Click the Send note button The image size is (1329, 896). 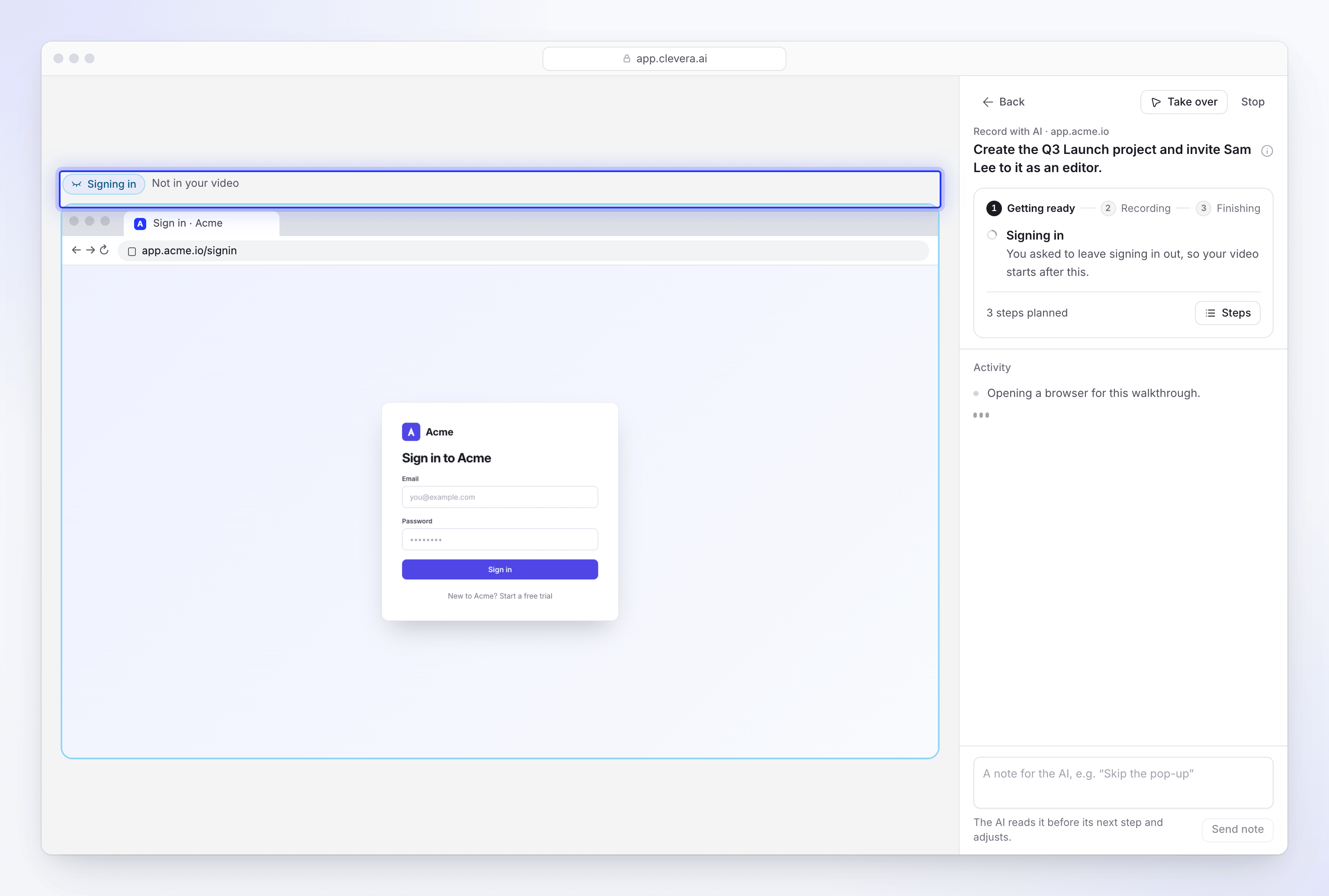[x=1238, y=829]
